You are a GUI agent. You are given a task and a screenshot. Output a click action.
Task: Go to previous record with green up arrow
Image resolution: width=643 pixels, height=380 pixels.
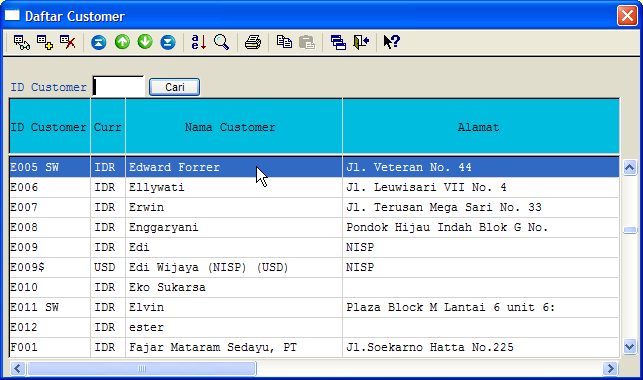pyautogui.click(x=122, y=42)
